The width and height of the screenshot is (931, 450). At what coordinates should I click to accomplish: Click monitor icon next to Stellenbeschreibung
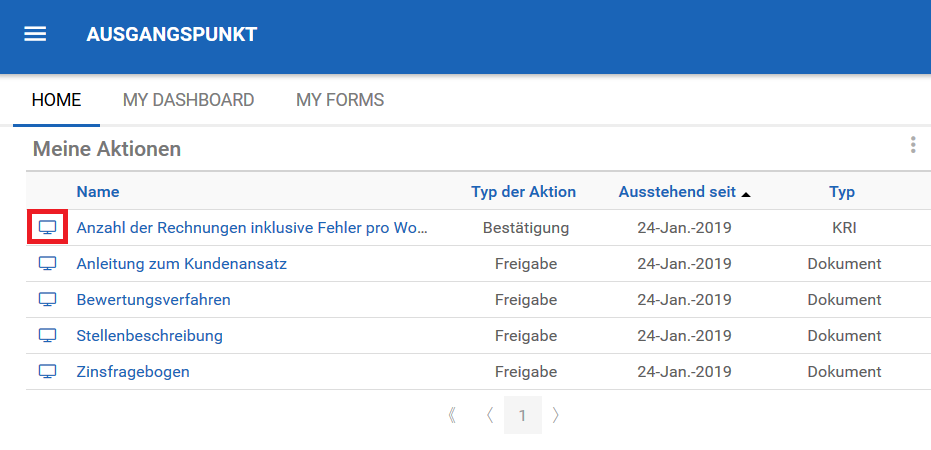tap(47, 336)
